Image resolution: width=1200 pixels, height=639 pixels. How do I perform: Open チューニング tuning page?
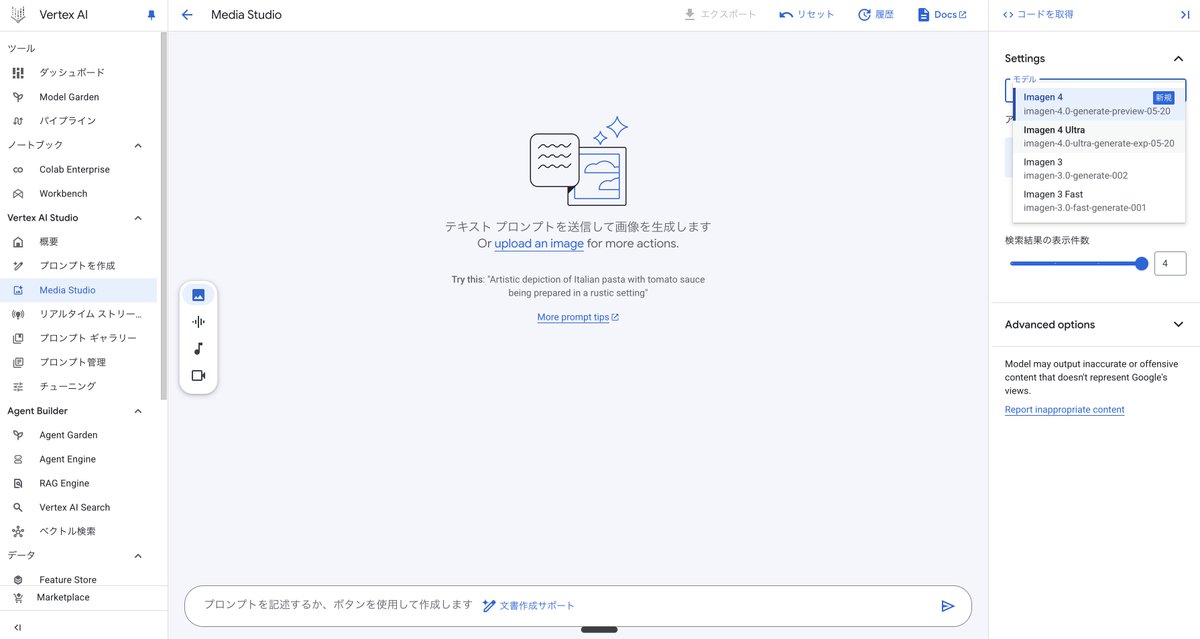pyautogui.click(x=80, y=386)
